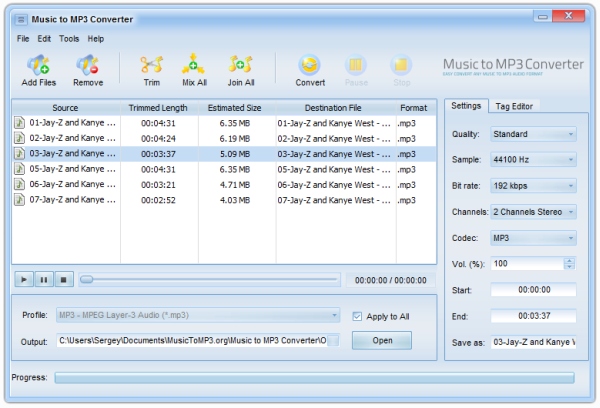The height and width of the screenshot is (408, 600).
Task: Play the selected track preview
Action: (x=24, y=279)
